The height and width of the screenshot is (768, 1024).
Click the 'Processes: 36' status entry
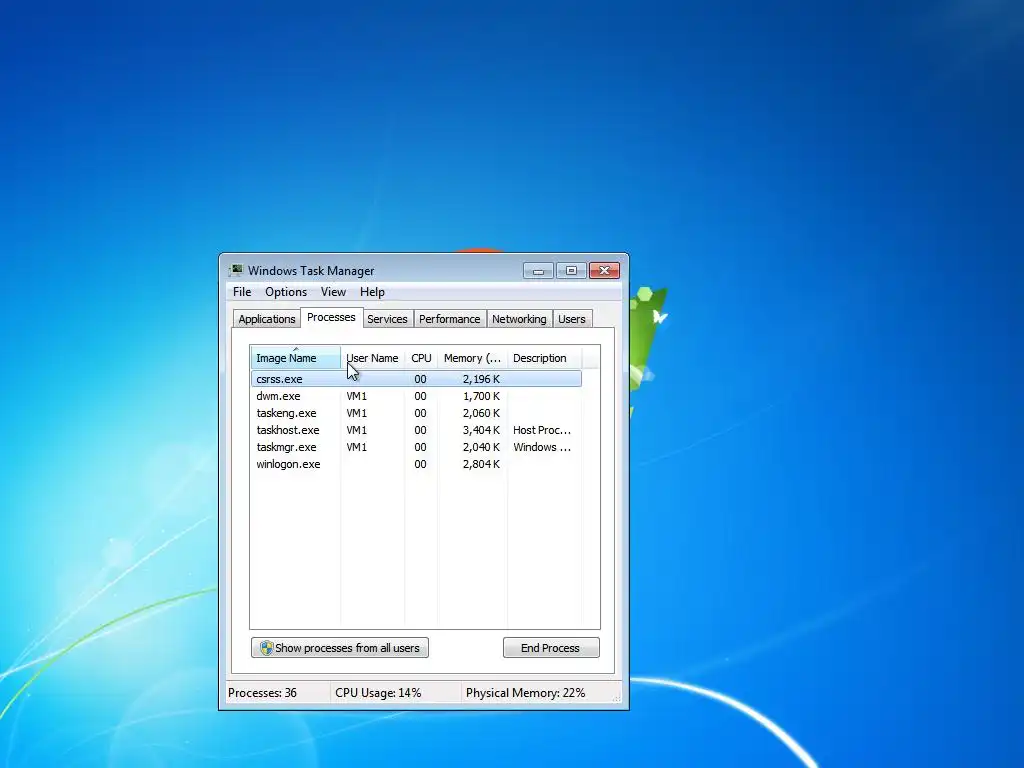click(263, 693)
